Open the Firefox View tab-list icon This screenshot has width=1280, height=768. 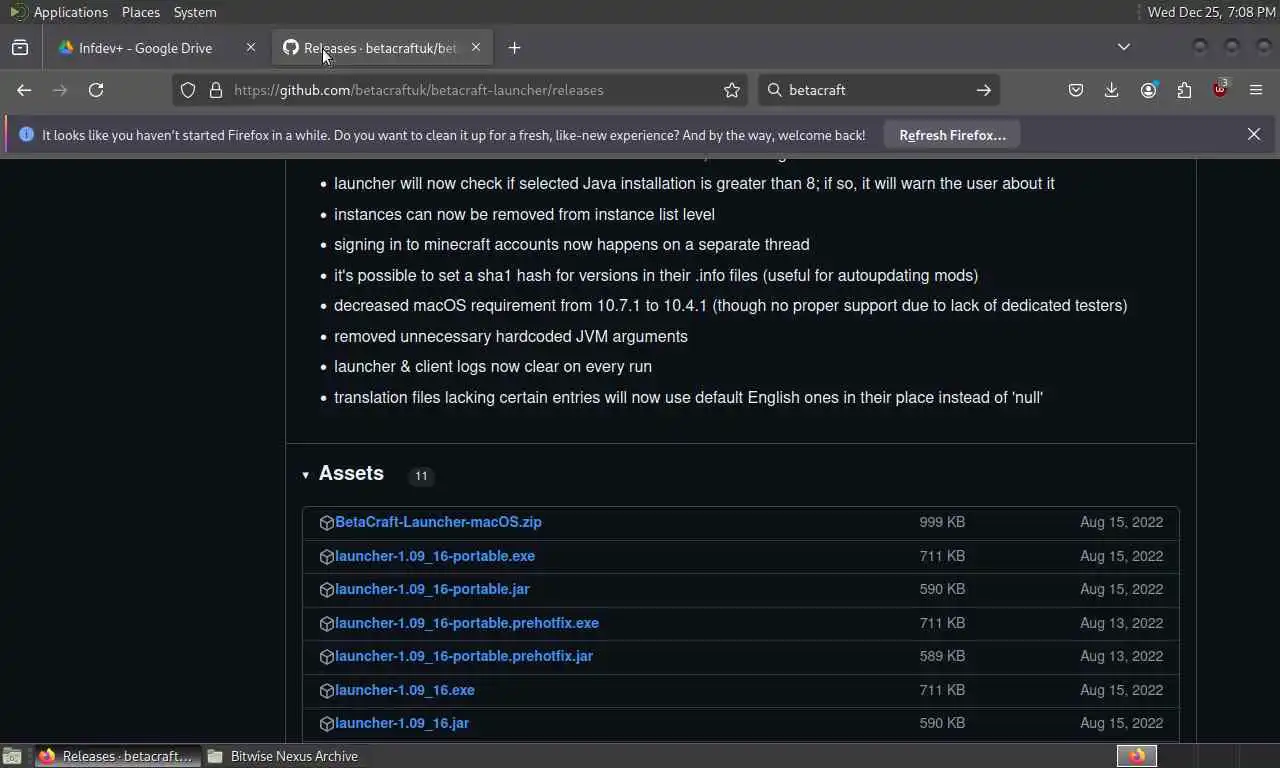click(x=20, y=47)
